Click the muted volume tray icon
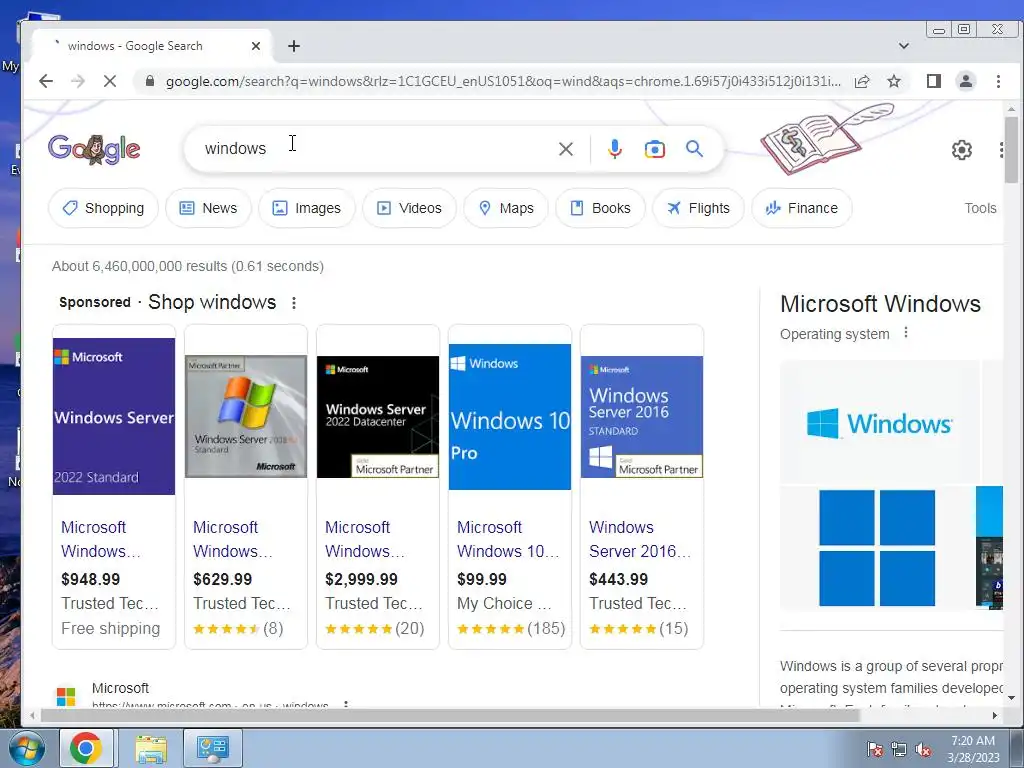 923,750
